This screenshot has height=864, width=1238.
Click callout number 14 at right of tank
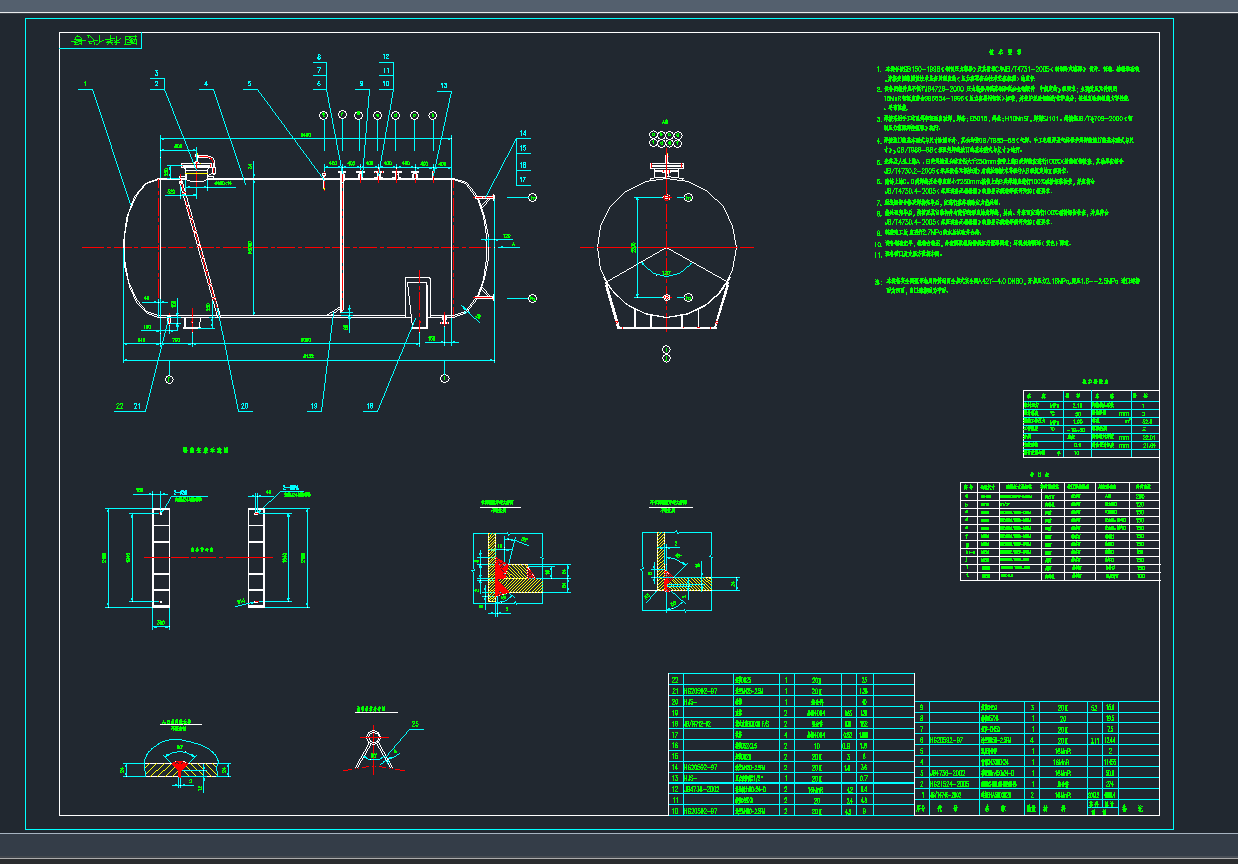(x=522, y=134)
